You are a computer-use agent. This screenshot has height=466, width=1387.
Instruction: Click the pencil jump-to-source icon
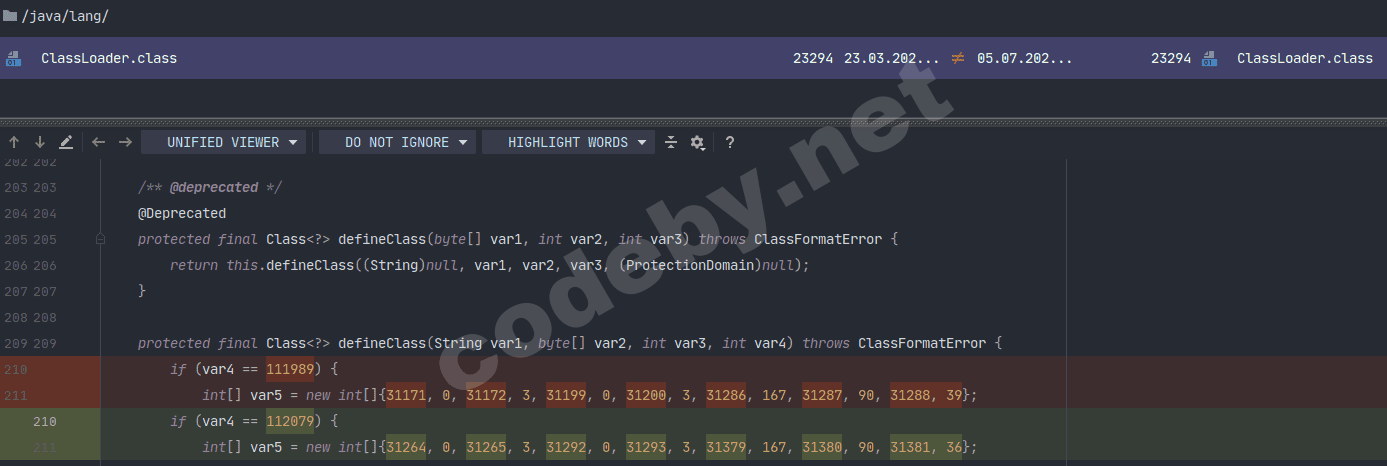pyautogui.click(x=66, y=142)
